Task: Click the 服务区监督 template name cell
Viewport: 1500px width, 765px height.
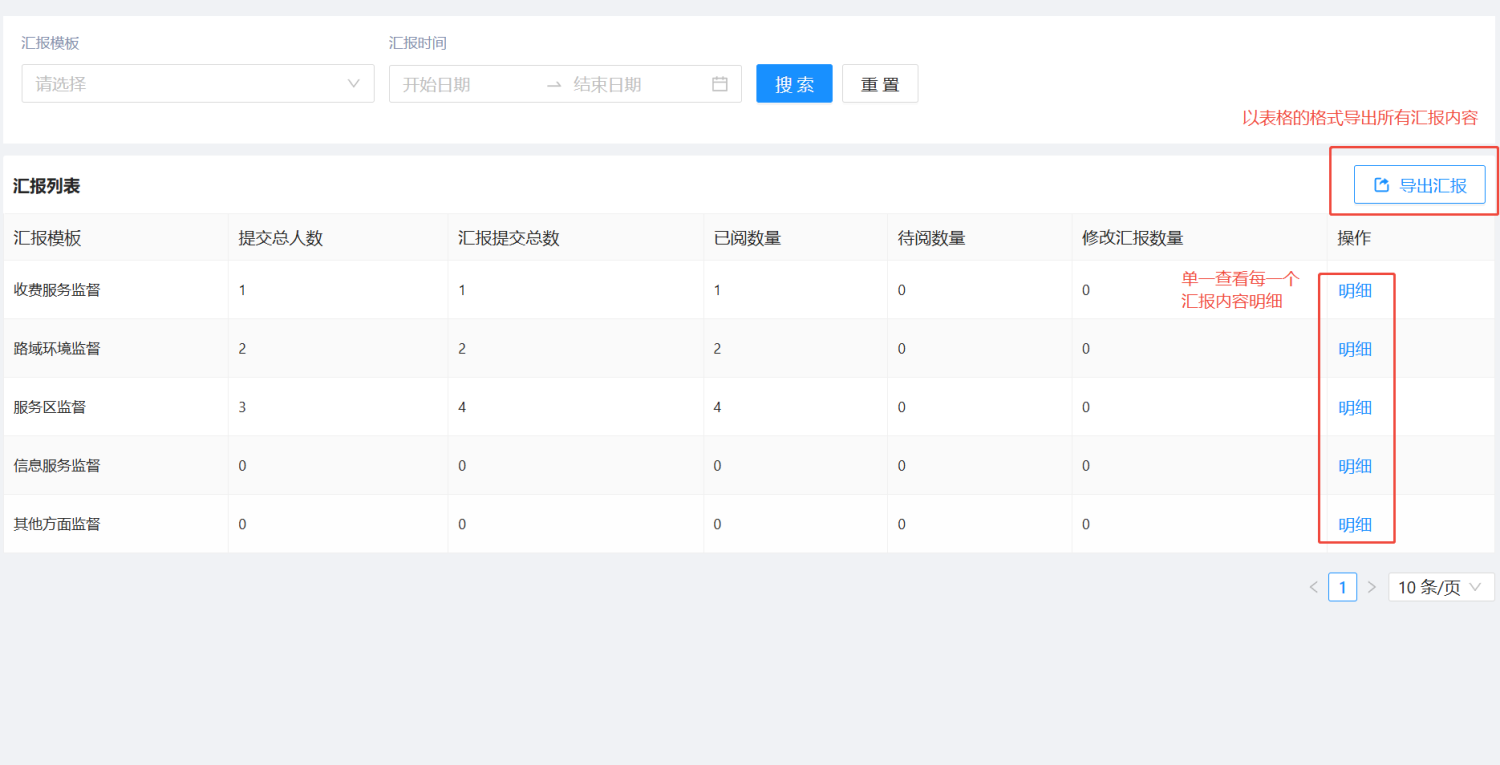Action: click(50, 407)
